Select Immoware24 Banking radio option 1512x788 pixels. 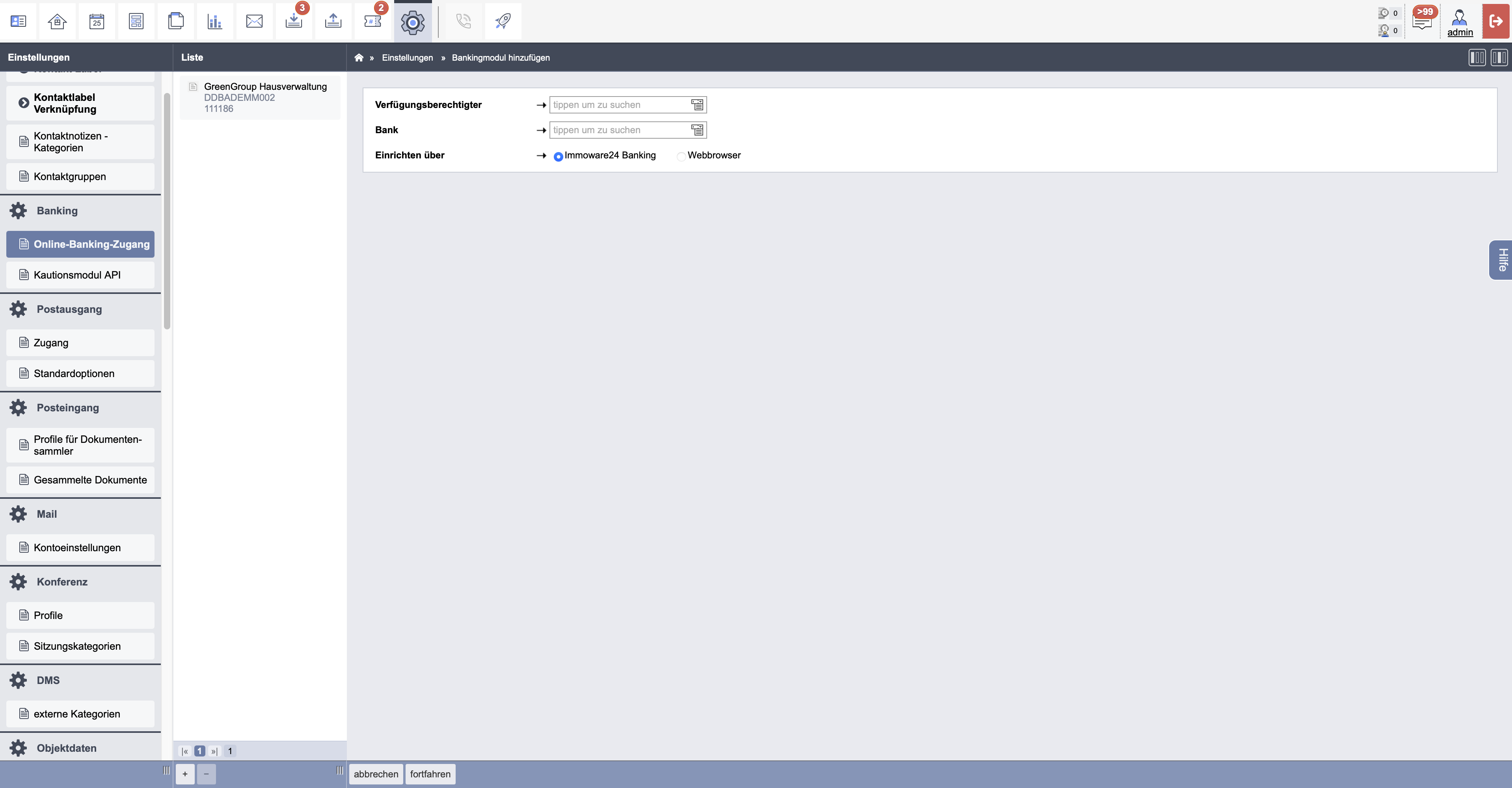[x=558, y=156]
